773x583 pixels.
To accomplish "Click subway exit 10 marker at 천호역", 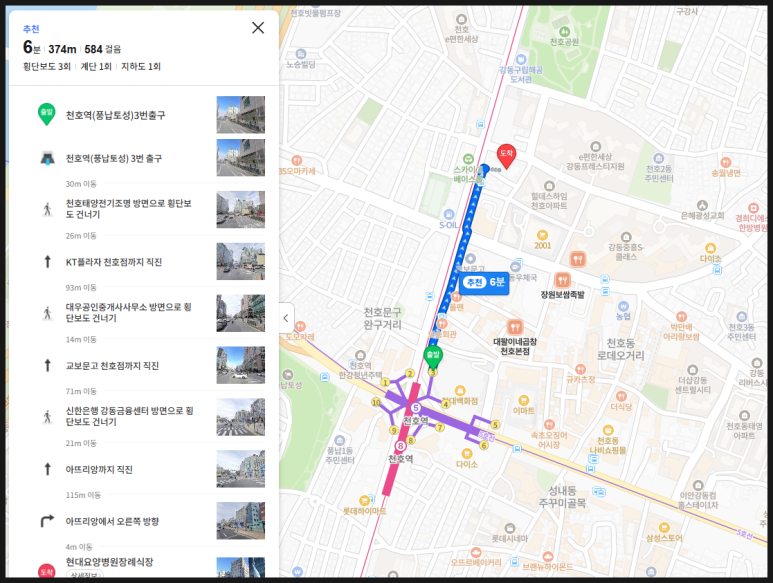I will 376,402.
